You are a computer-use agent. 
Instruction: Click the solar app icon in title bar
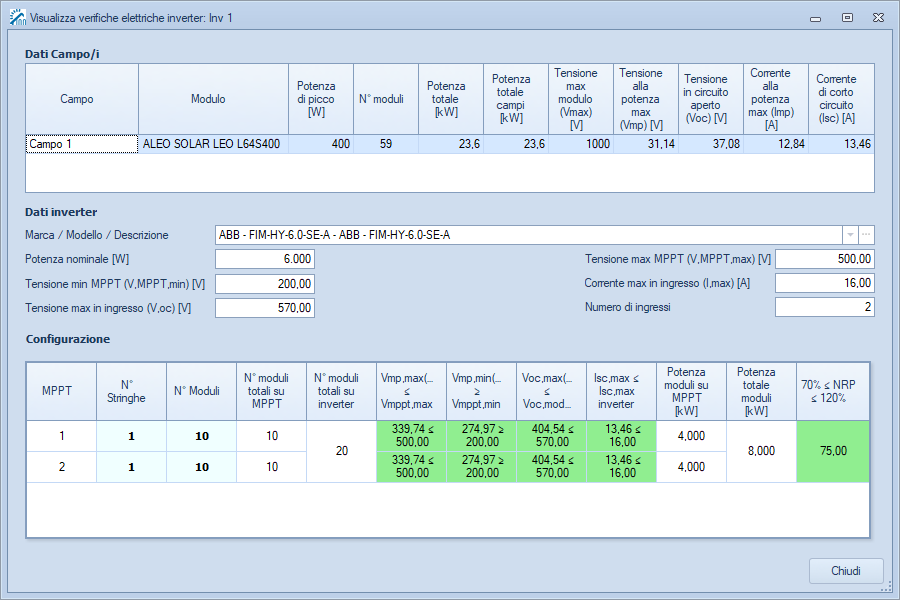(18, 17)
